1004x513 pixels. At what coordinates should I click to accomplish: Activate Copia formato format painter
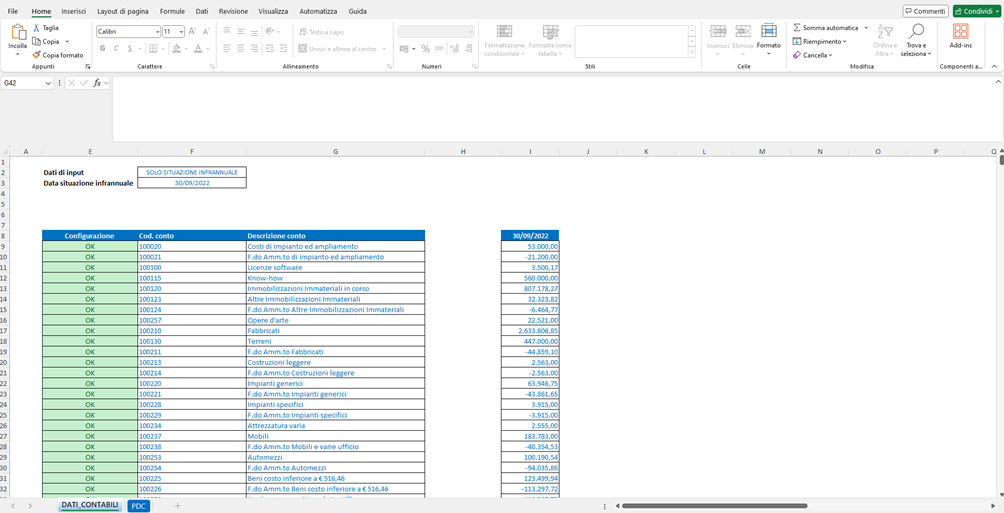(58, 55)
